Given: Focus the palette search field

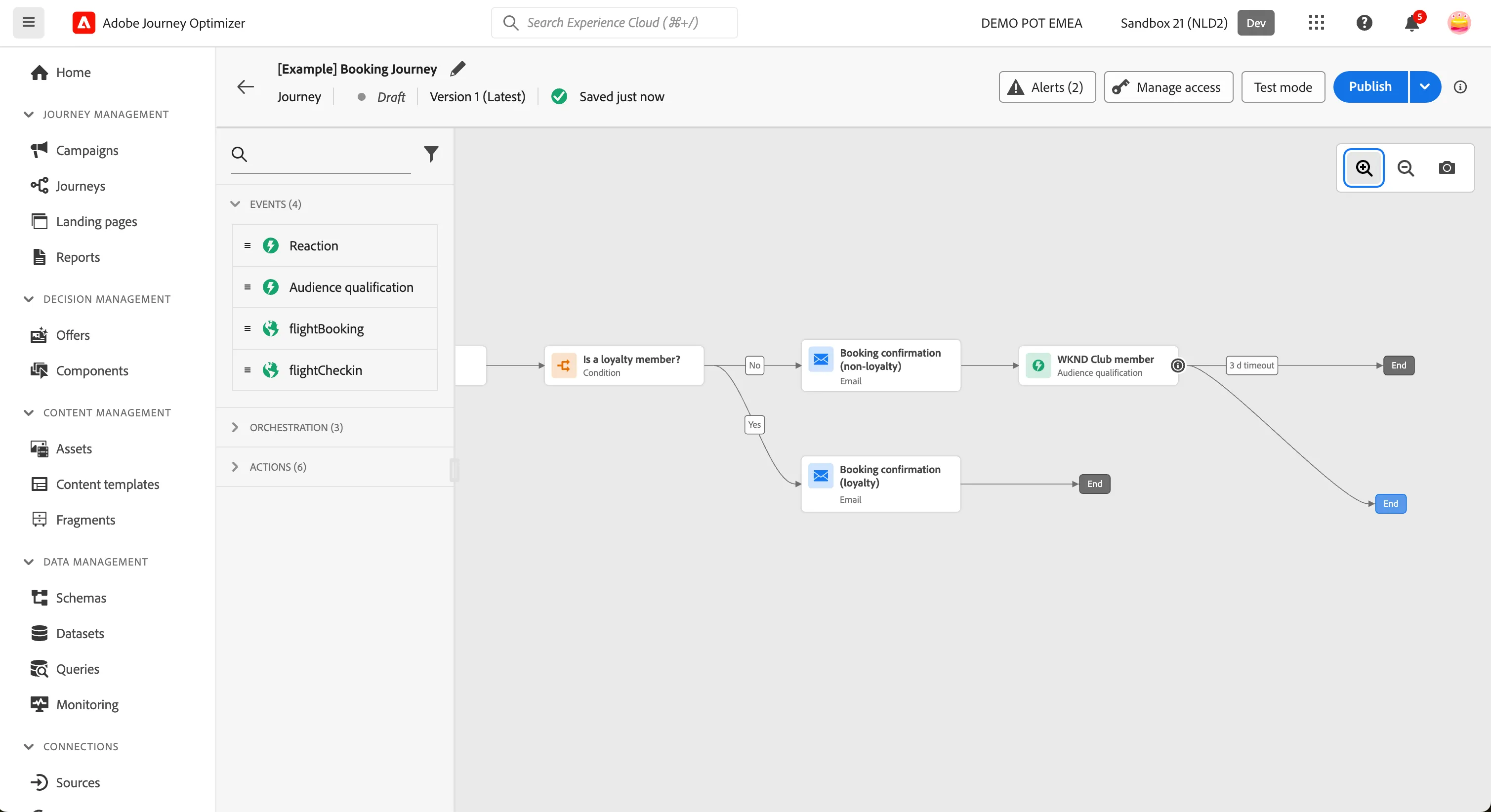Looking at the screenshot, I should [321, 155].
